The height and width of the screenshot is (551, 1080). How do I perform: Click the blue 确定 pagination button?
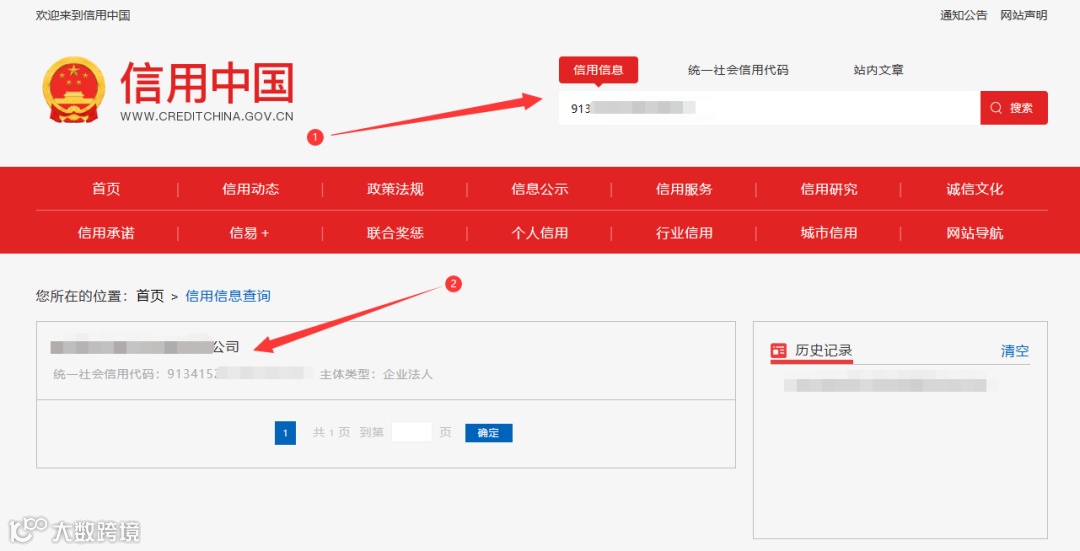coord(488,433)
